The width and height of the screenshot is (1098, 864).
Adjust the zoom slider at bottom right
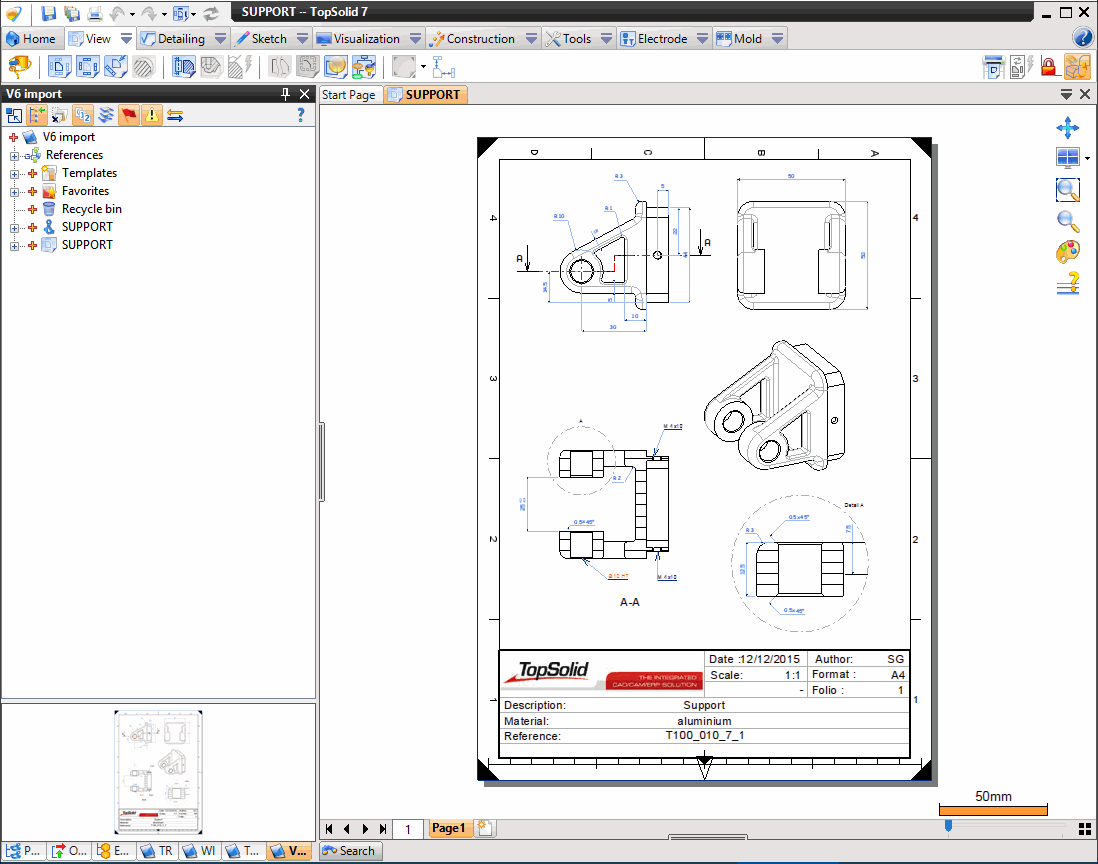coord(948,826)
